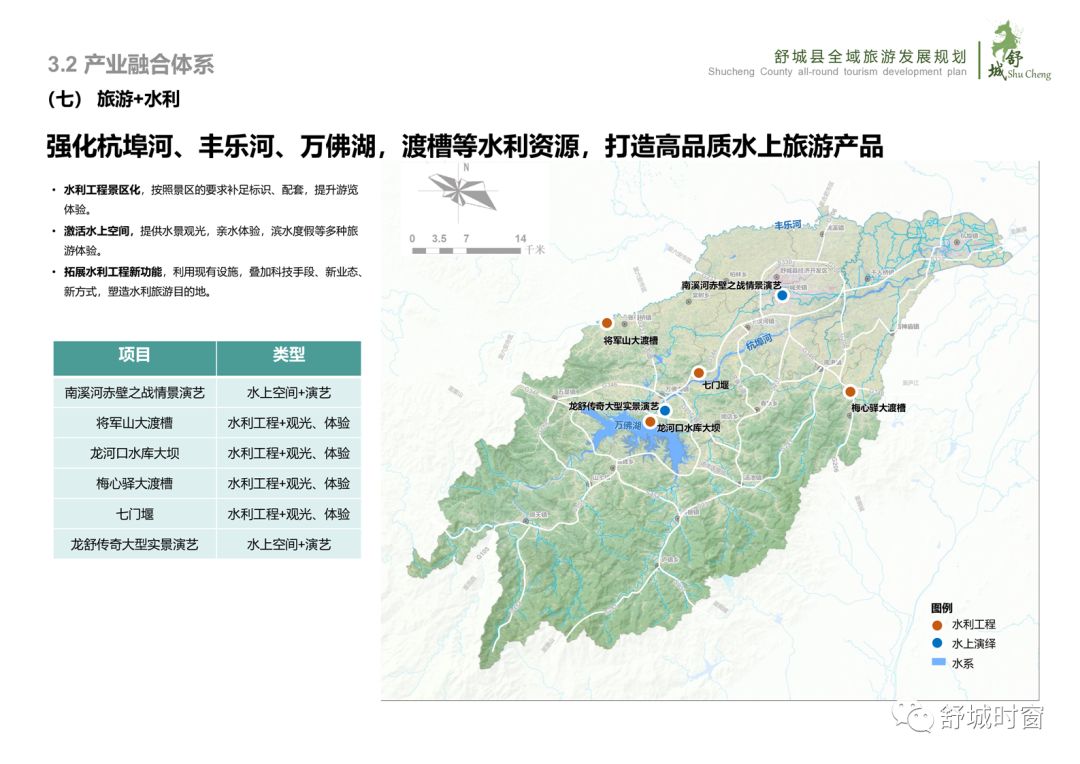This screenshot has width=1080, height=764.
Task: Click the orange marker at 龙河口水库大坝
Action: coord(649,422)
